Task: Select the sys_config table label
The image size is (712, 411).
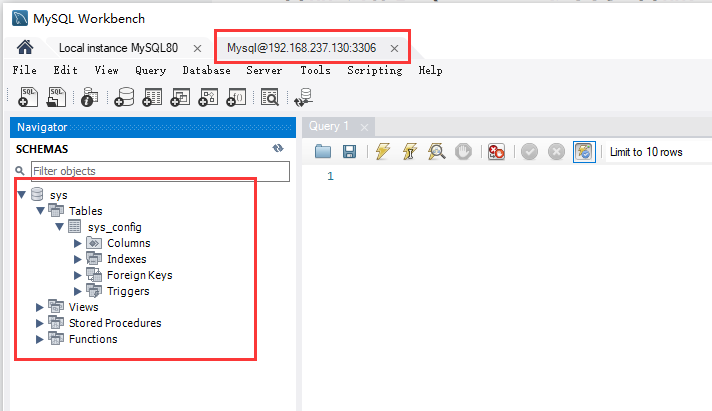Action: point(114,227)
